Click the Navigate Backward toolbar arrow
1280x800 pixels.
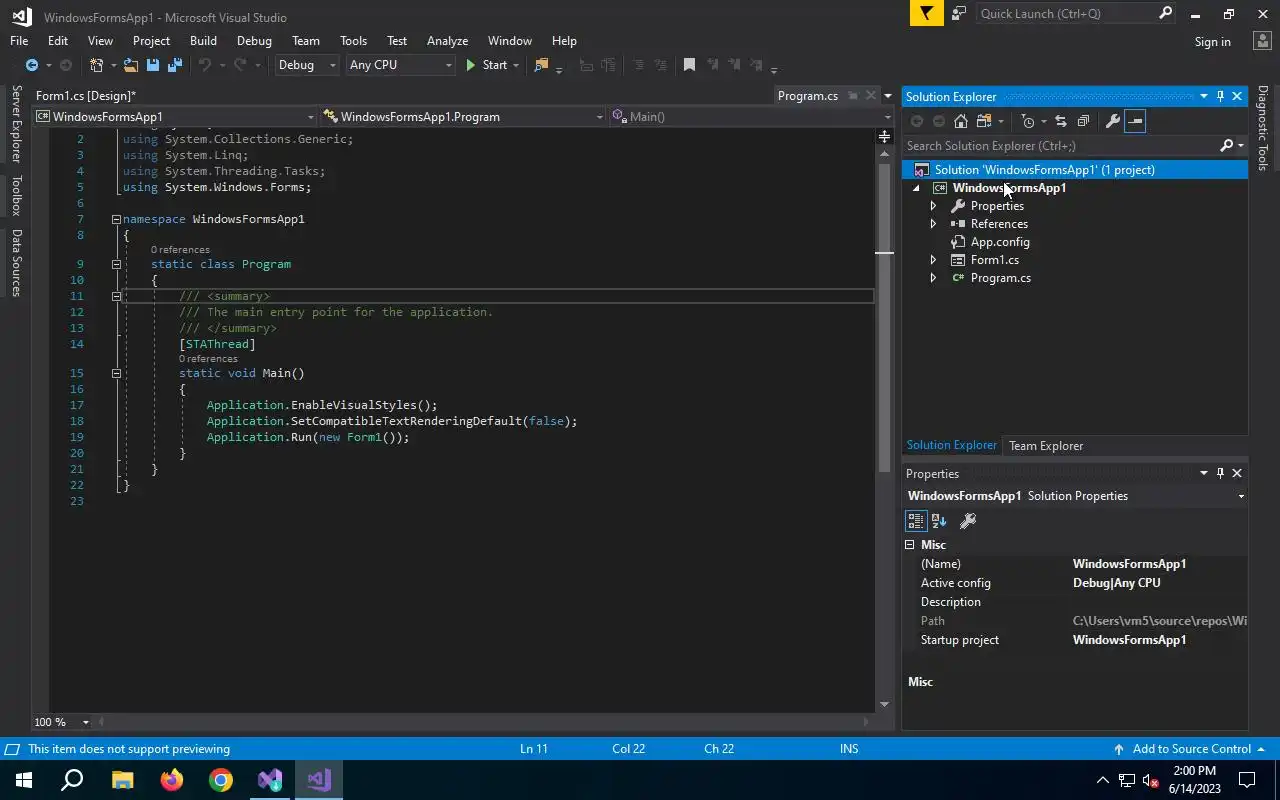pos(31,65)
